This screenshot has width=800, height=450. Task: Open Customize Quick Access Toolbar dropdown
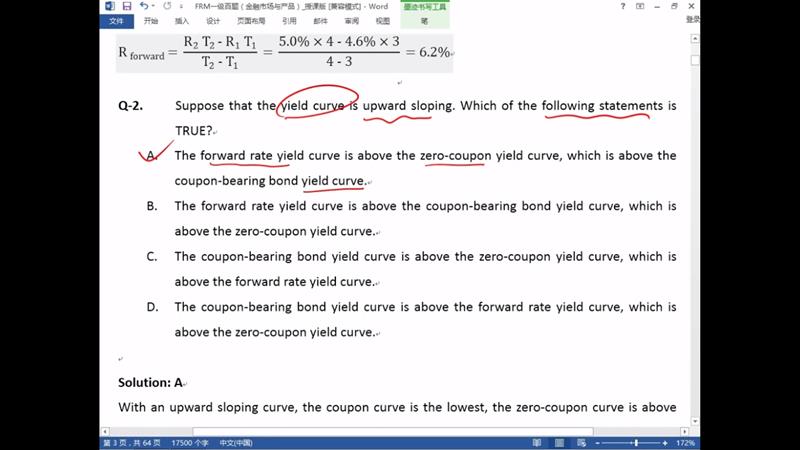(x=181, y=7)
